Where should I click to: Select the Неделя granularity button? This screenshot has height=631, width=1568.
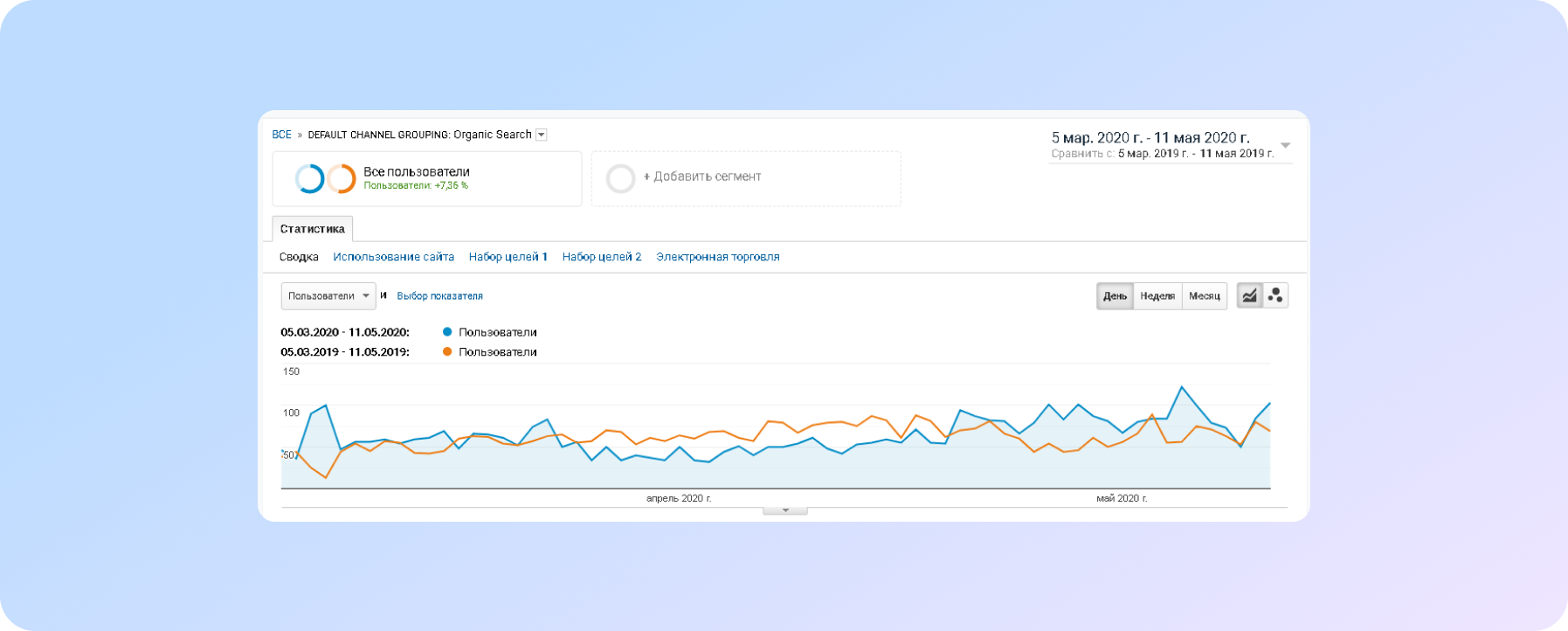pyautogui.click(x=1157, y=296)
